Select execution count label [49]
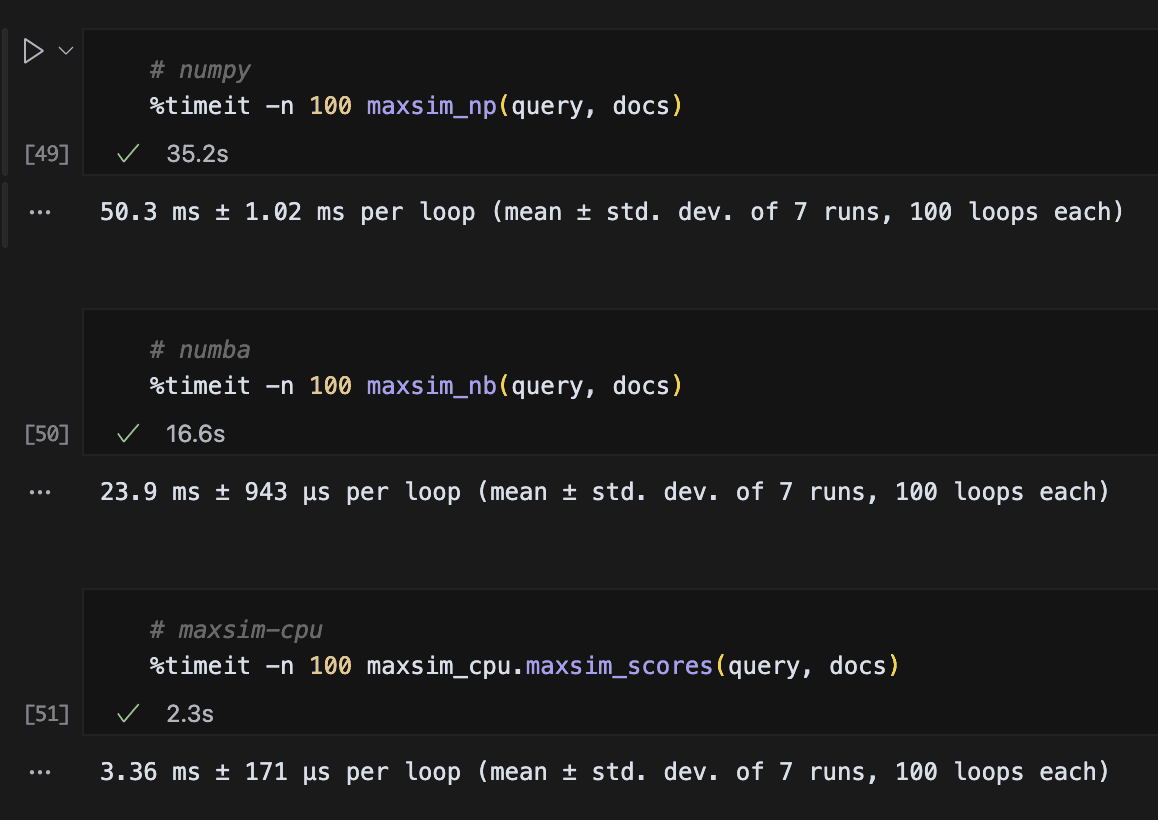 tap(47, 154)
